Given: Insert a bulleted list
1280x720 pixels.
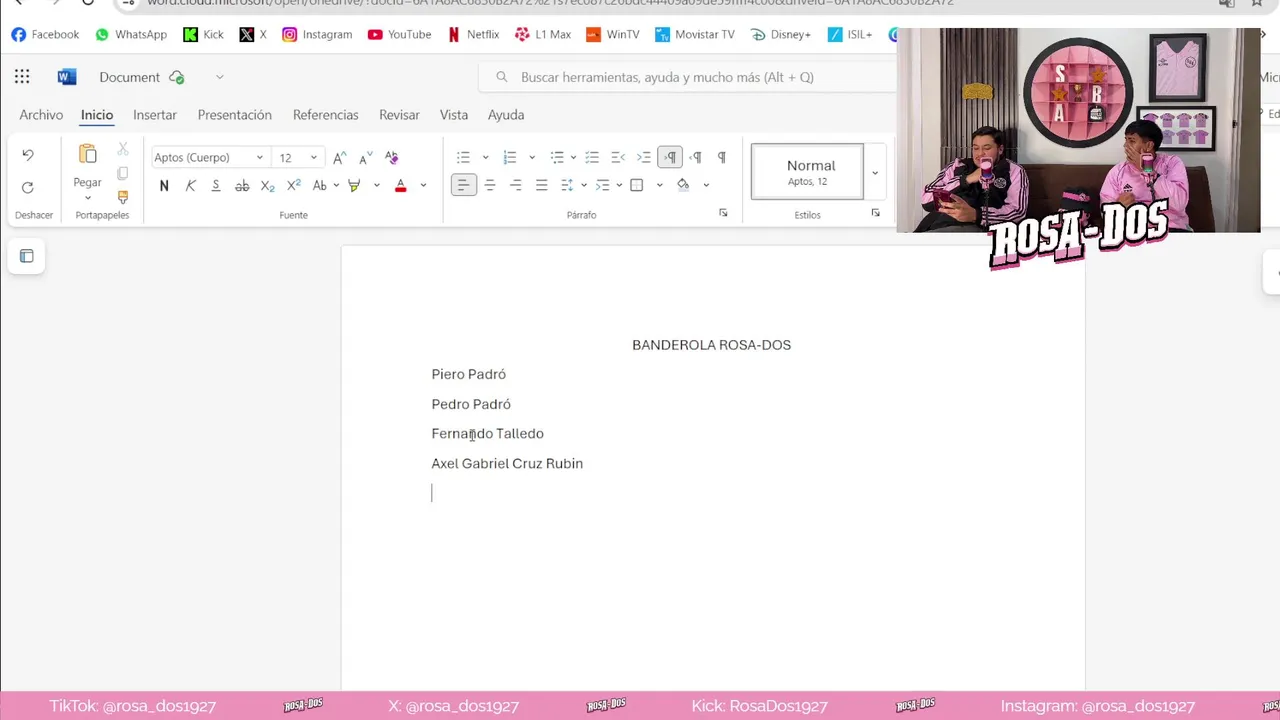Looking at the screenshot, I should pyautogui.click(x=463, y=157).
